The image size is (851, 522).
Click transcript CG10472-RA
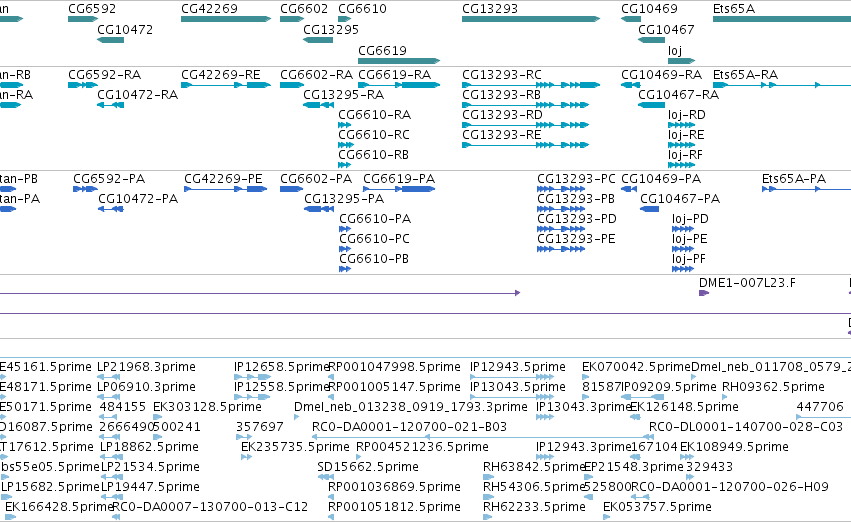pos(137,95)
